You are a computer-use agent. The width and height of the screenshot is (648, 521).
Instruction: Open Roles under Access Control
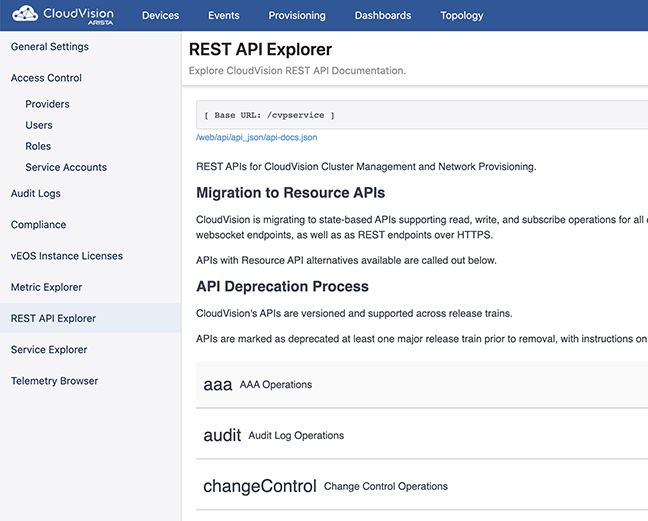tap(38, 146)
